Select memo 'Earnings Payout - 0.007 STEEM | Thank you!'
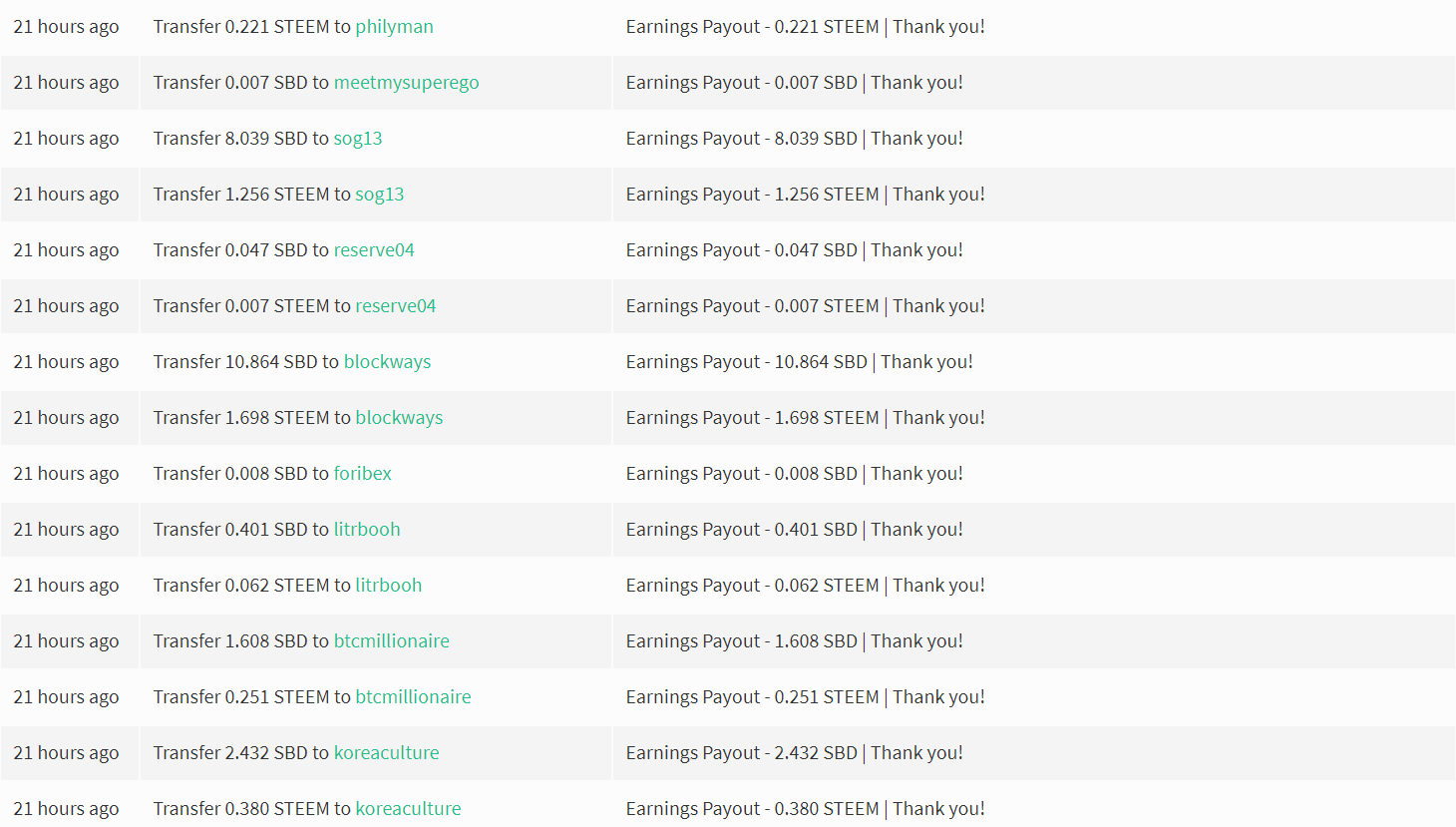This screenshot has height=827, width=1456. point(806,306)
